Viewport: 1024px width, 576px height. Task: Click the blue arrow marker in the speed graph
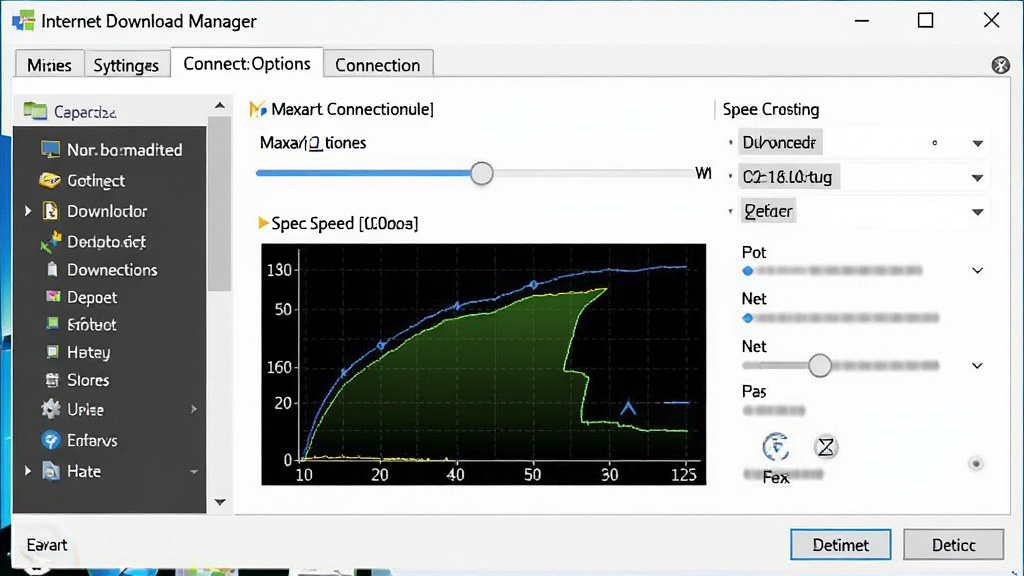(628, 408)
